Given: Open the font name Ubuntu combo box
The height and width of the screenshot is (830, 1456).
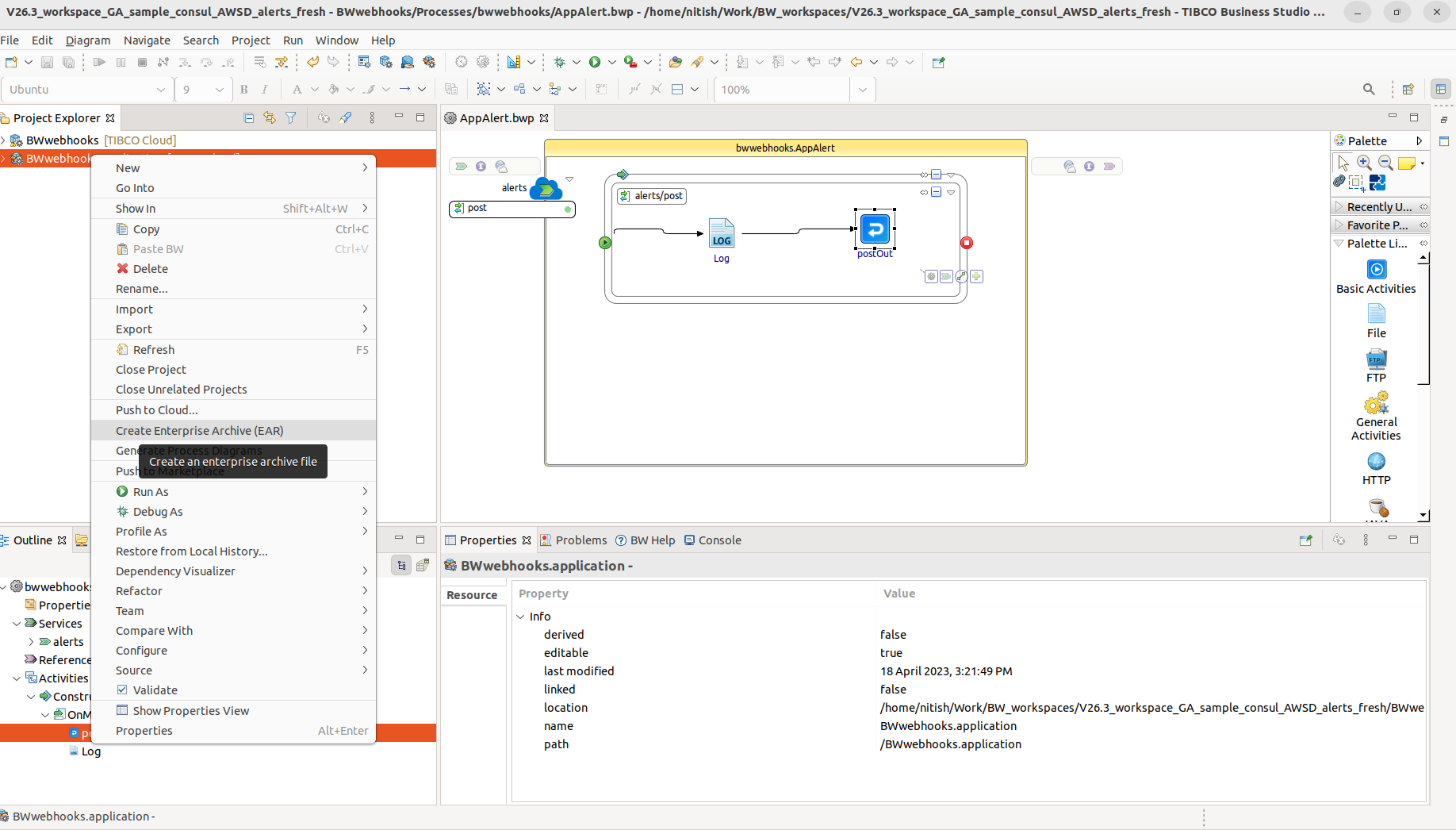Looking at the screenshot, I should pos(87,90).
